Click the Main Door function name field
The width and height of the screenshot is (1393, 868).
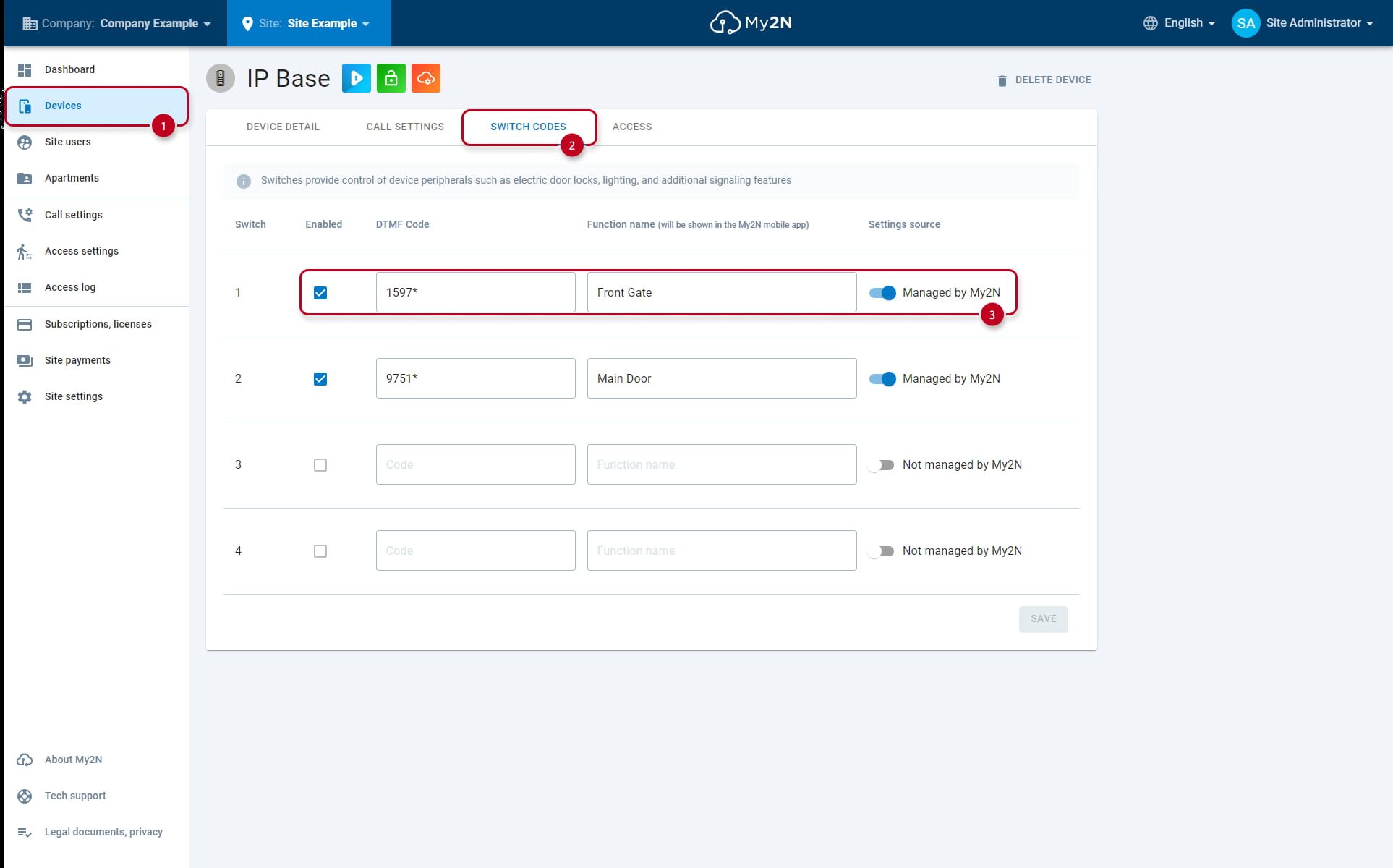coord(722,379)
